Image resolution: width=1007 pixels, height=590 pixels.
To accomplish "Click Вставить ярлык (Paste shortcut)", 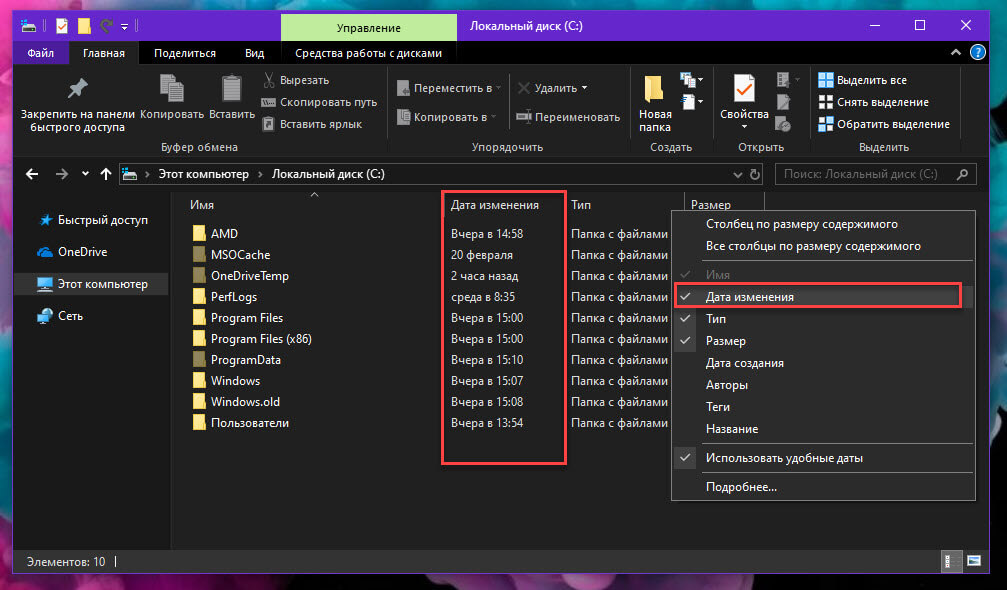I will (x=312, y=124).
